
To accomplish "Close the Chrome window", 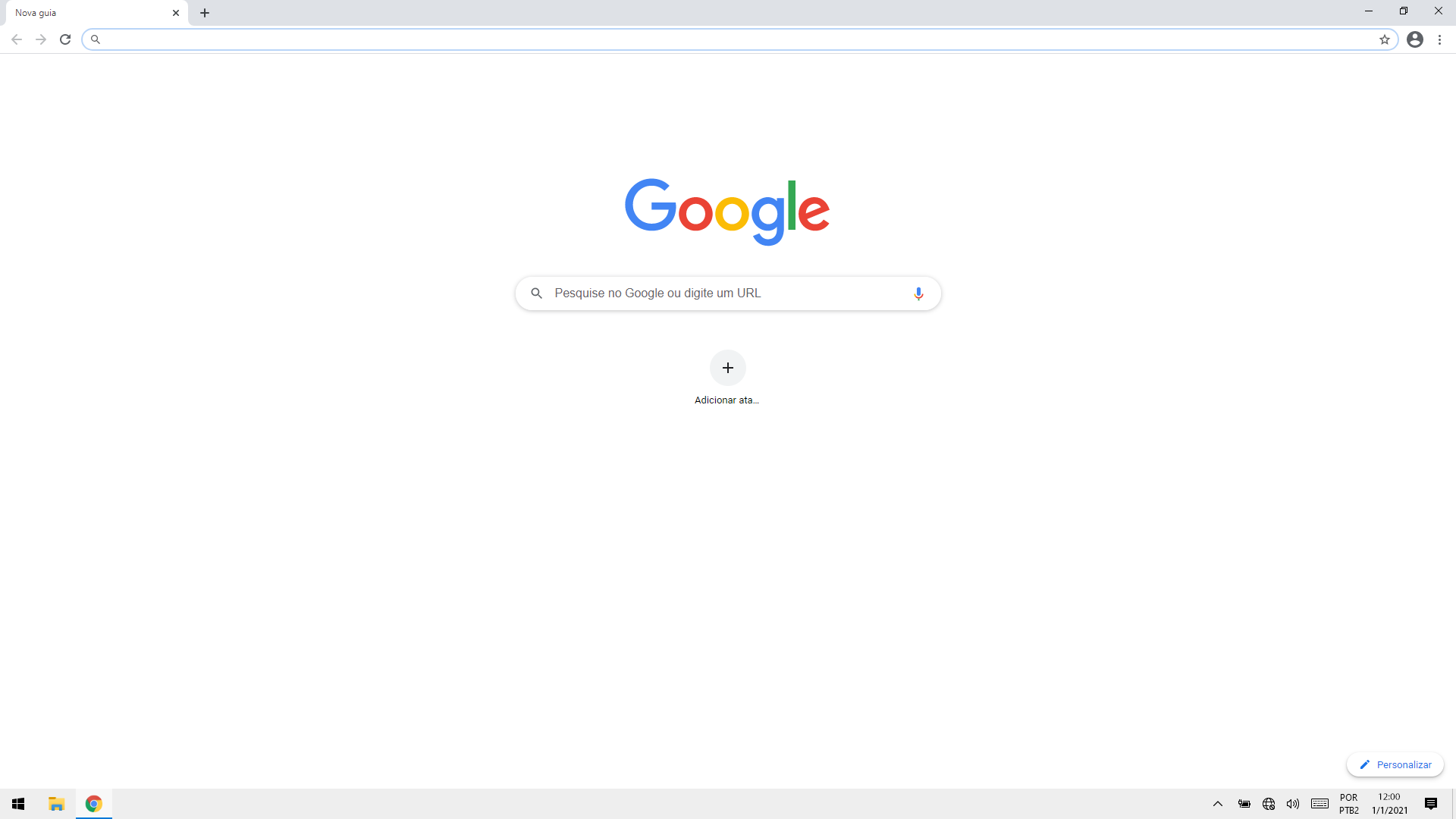I will tap(1439, 11).
